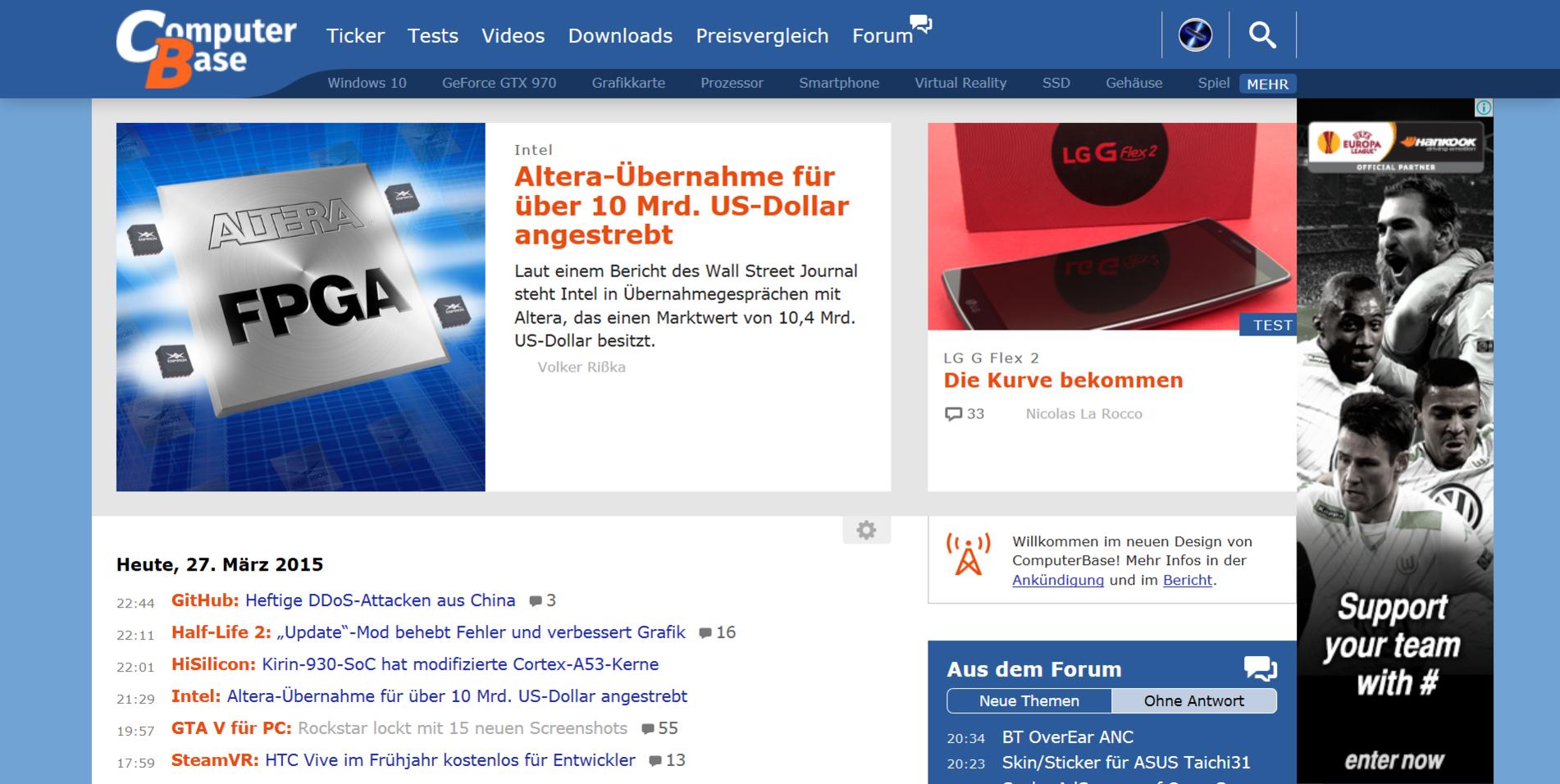
Task: Click the Europa League Hankook ad banner
Action: tap(1394, 441)
